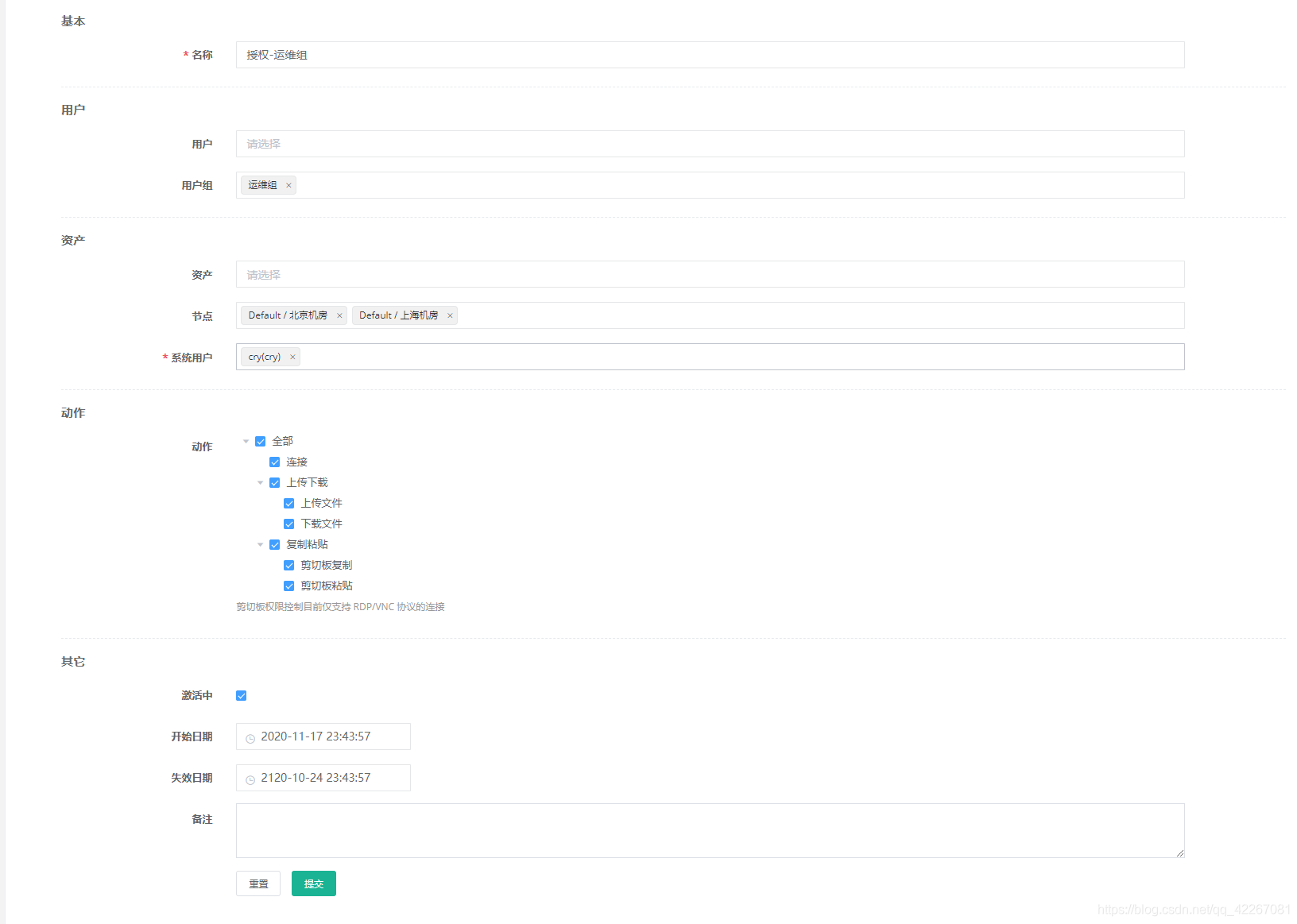
Task: Click the Default / 上海机房 tag text
Action: (x=398, y=315)
